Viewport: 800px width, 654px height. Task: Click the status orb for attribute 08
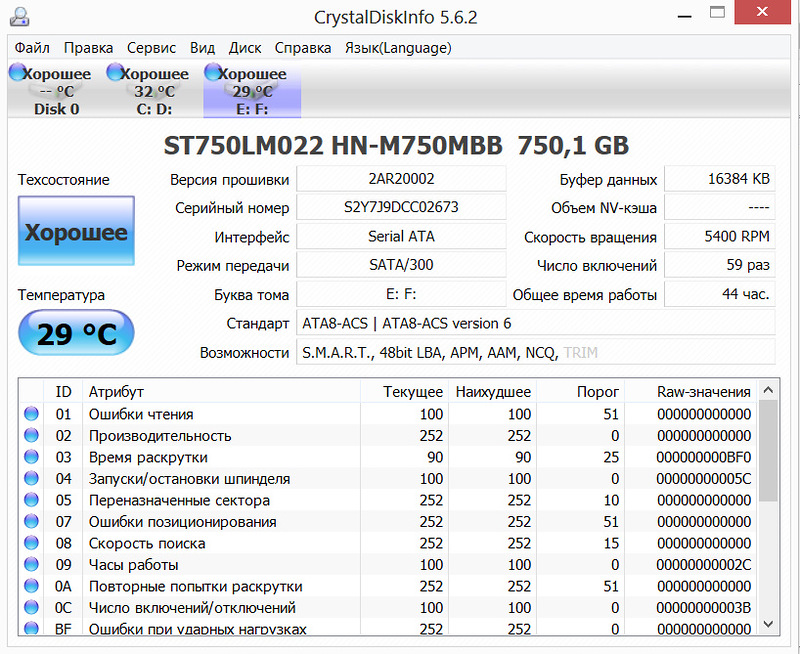click(32, 543)
